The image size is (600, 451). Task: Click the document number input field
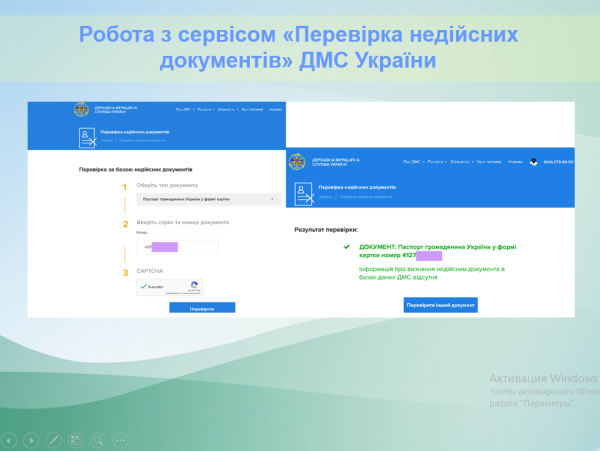(x=176, y=246)
